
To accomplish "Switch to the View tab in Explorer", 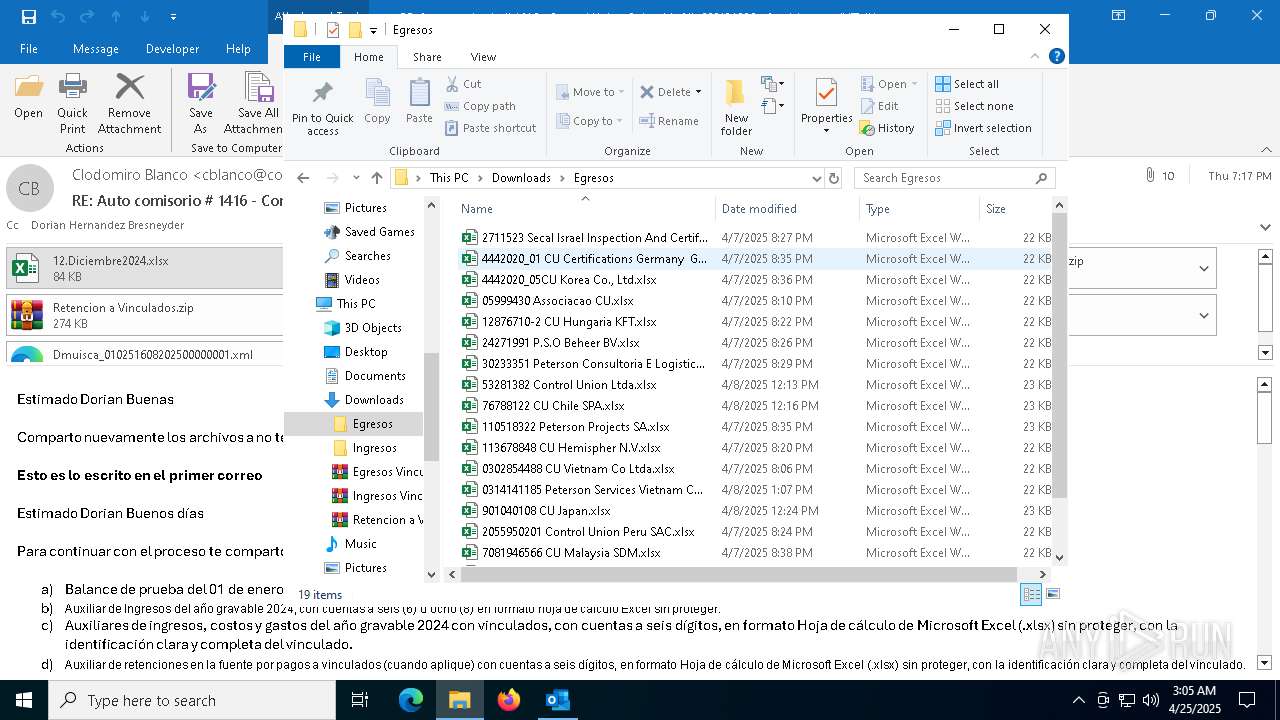I will click(483, 57).
